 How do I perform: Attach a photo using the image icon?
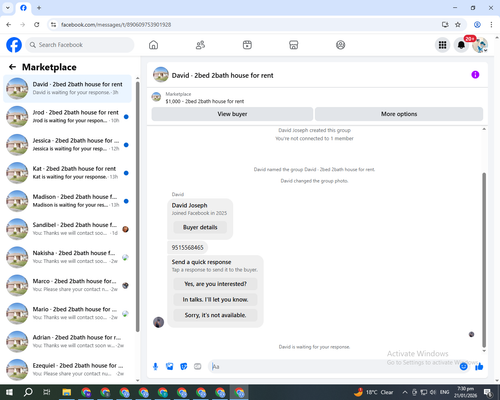tap(170, 367)
